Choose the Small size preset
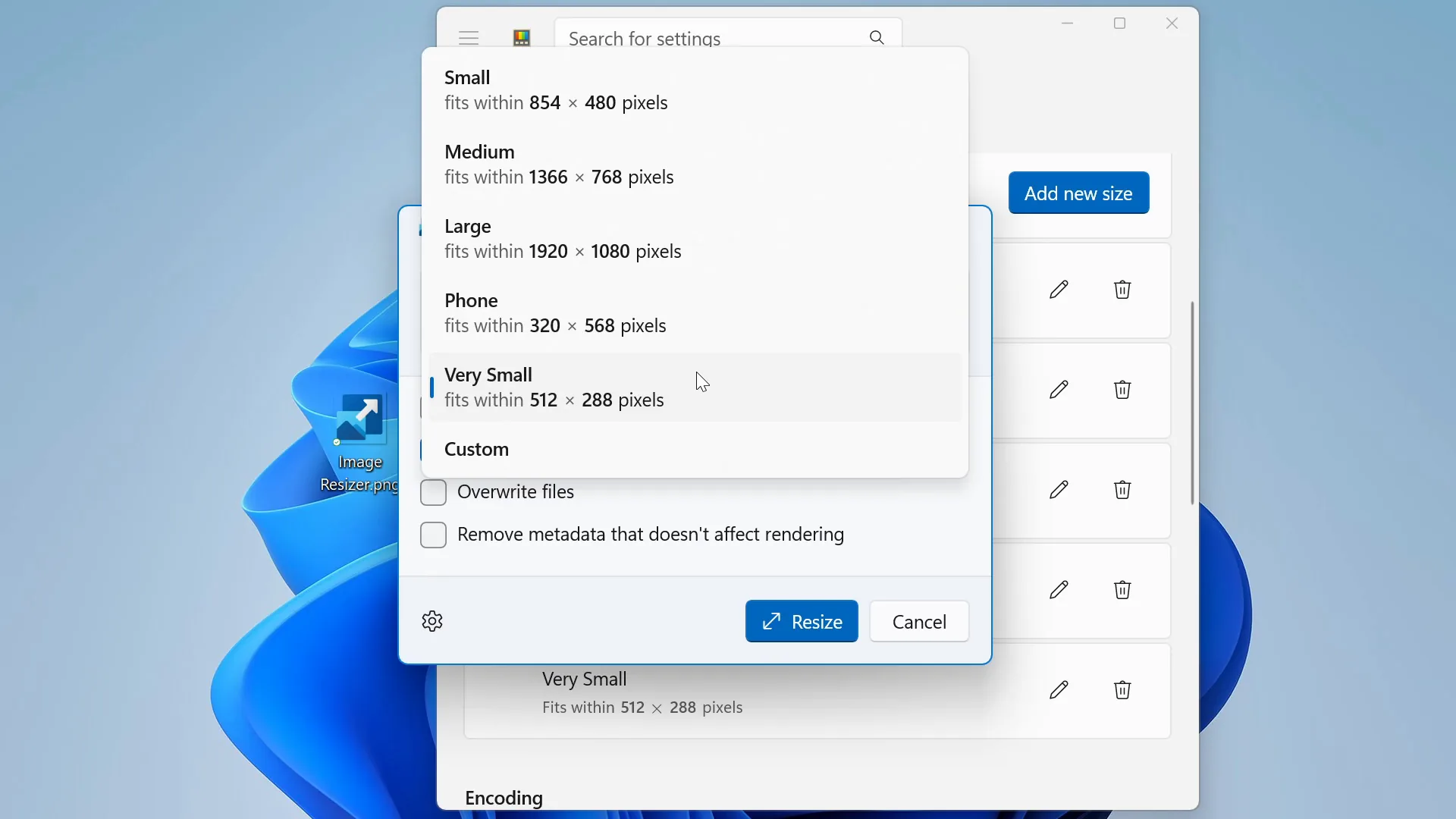Image resolution: width=1456 pixels, height=819 pixels. (695, 90)
